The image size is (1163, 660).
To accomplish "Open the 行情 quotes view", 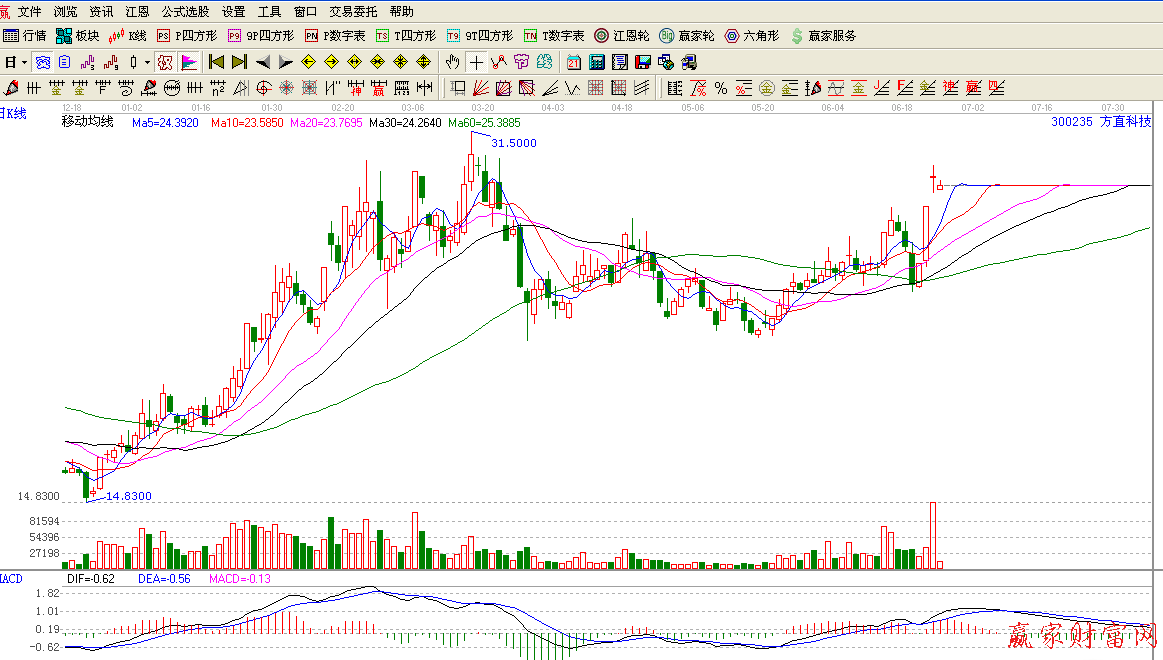I will point(25,36).
